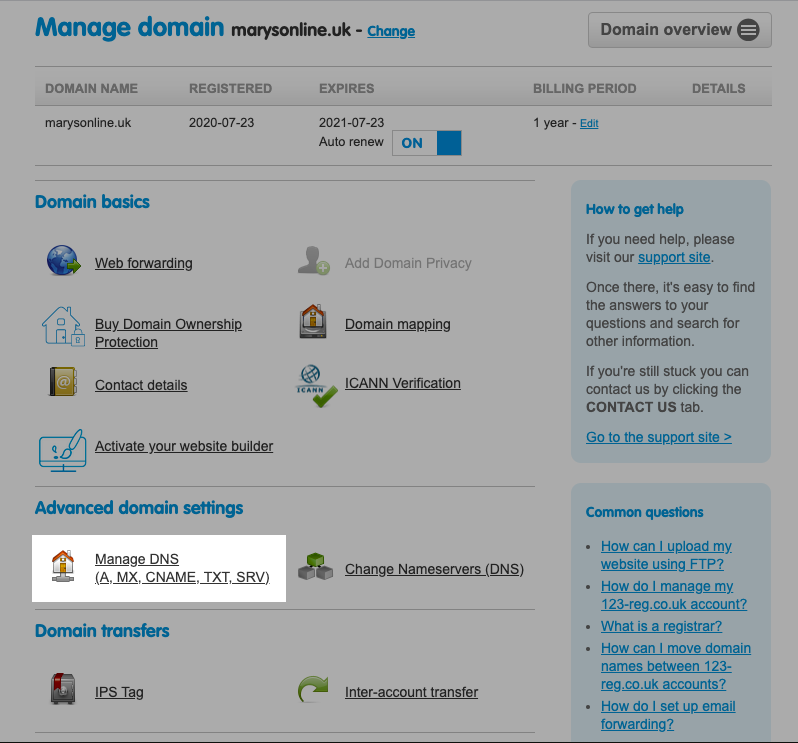Click the Change Nameservers cubes icon

pos(316,566)
